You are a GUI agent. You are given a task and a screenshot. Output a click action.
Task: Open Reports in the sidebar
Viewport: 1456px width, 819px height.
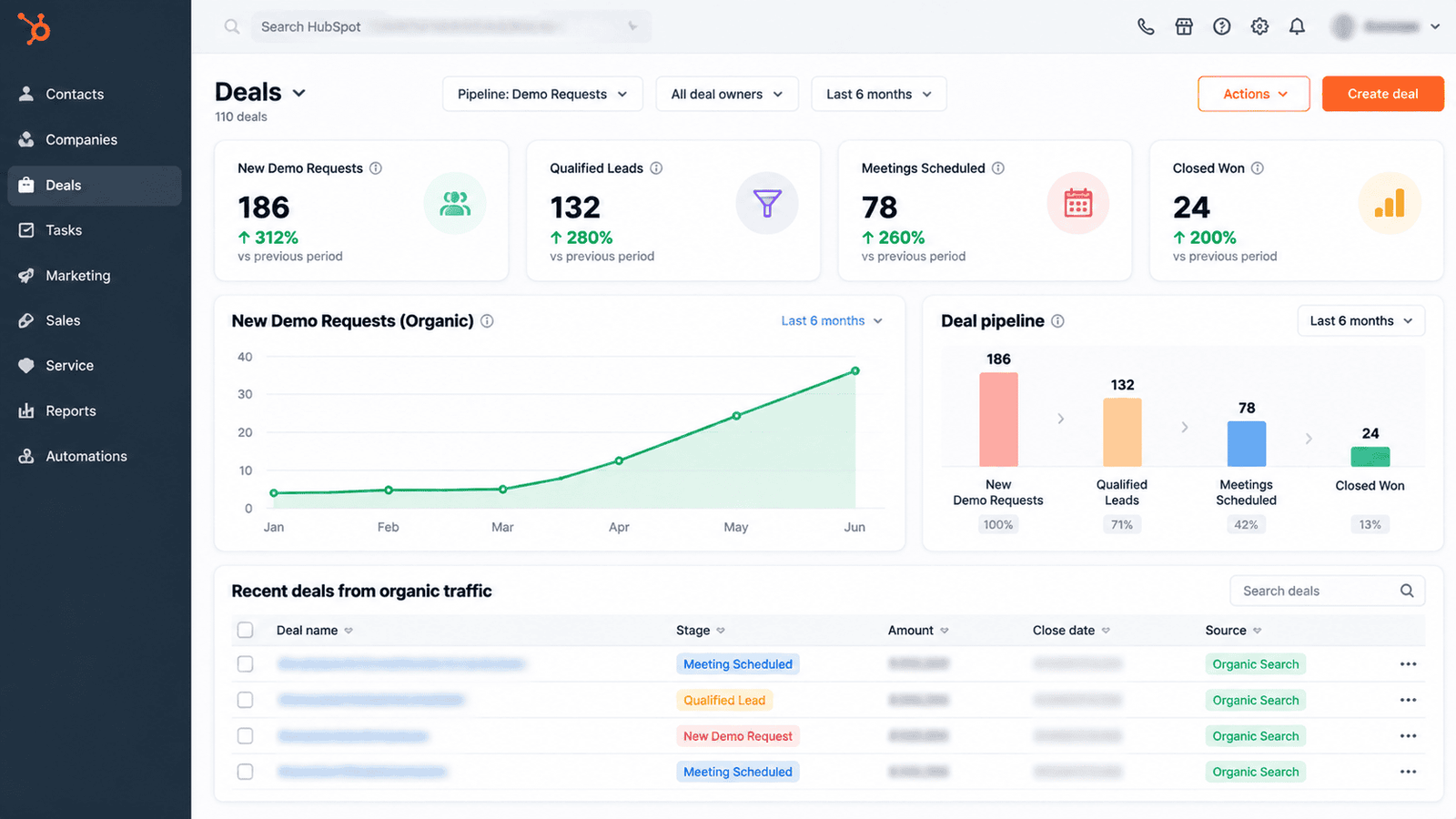95,410
